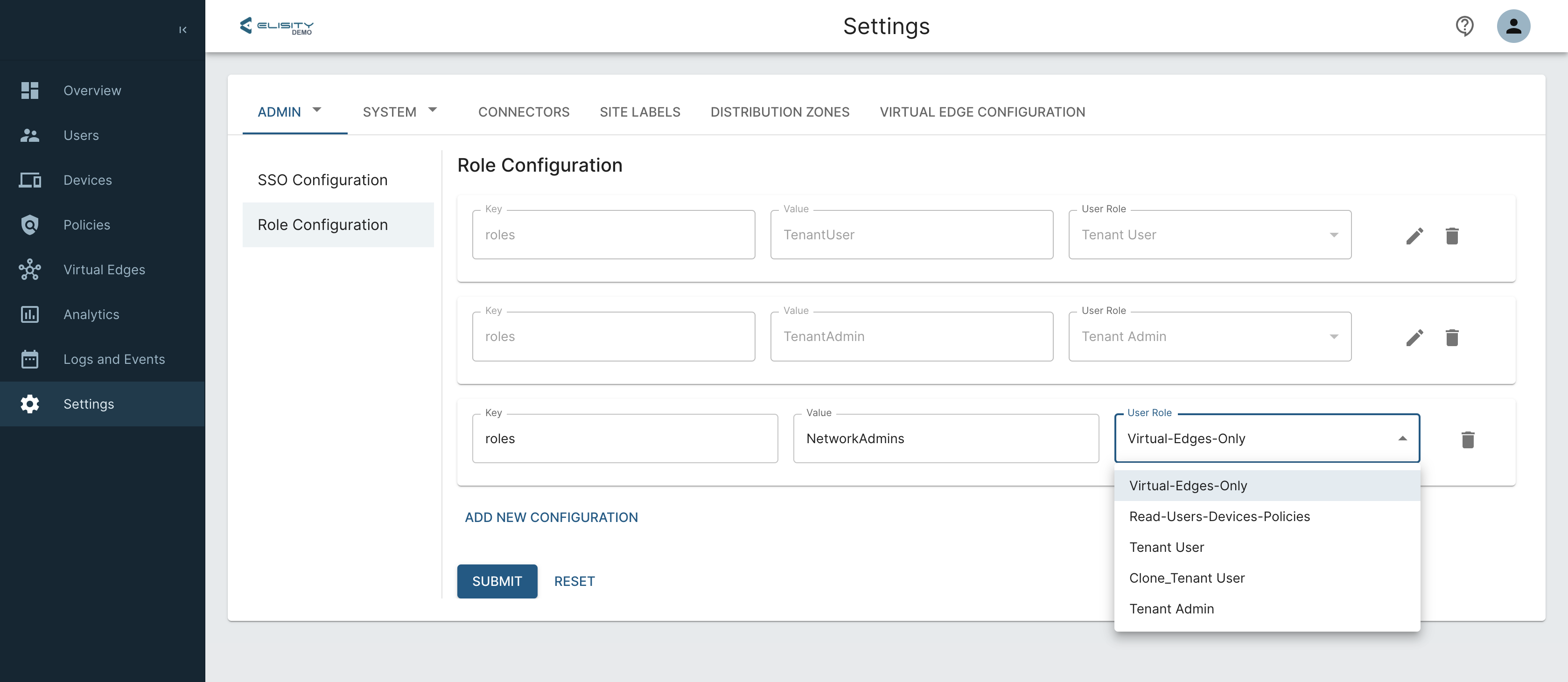The height and width of the screenshot is (682, 1568).
Task: Choose Read-Users-Devices-Policies from the role list
Action: click(x=1219, y=516)
